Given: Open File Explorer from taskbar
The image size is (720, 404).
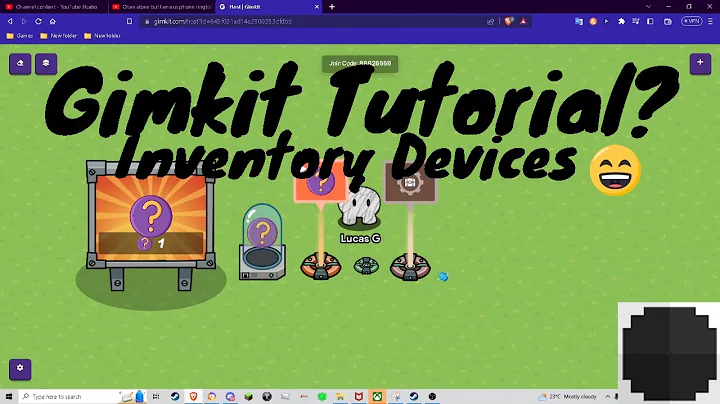Looking at the screenshot, I should (340, 396).
